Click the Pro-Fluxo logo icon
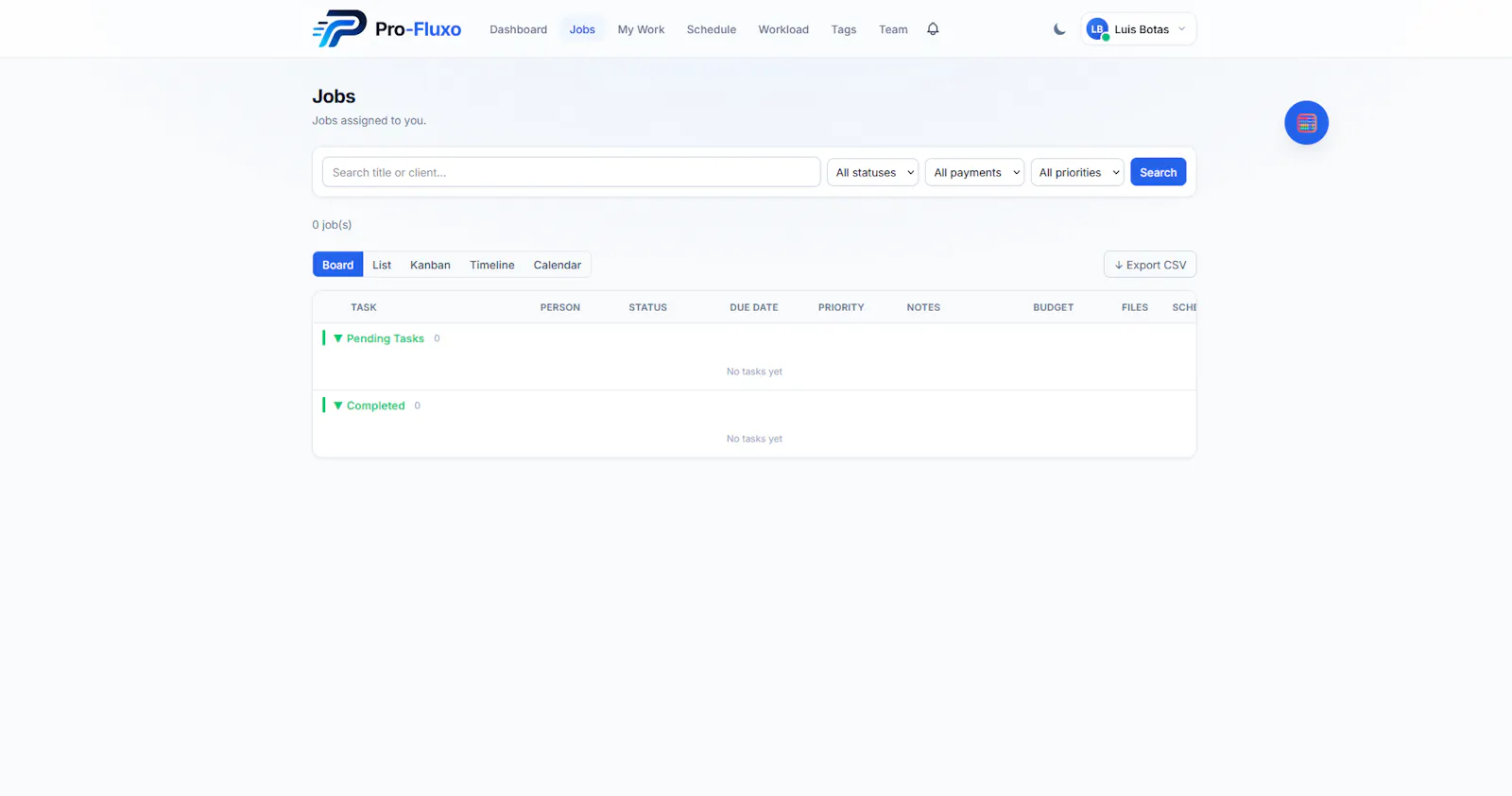This screenshot has width=1512, height=796. [339, 28]
